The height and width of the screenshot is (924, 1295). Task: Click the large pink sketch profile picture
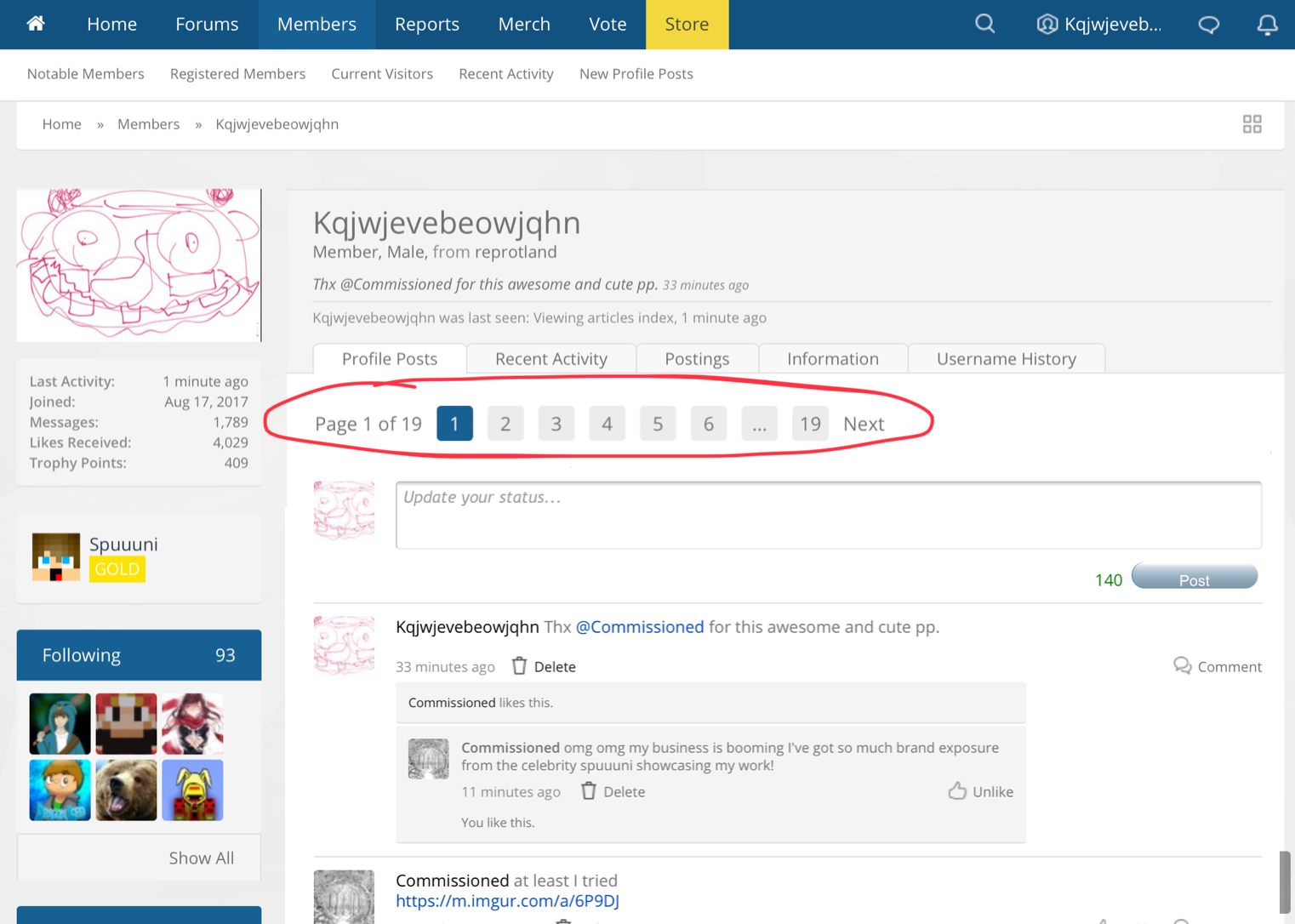pyautogui.click(x=139, y=265)
